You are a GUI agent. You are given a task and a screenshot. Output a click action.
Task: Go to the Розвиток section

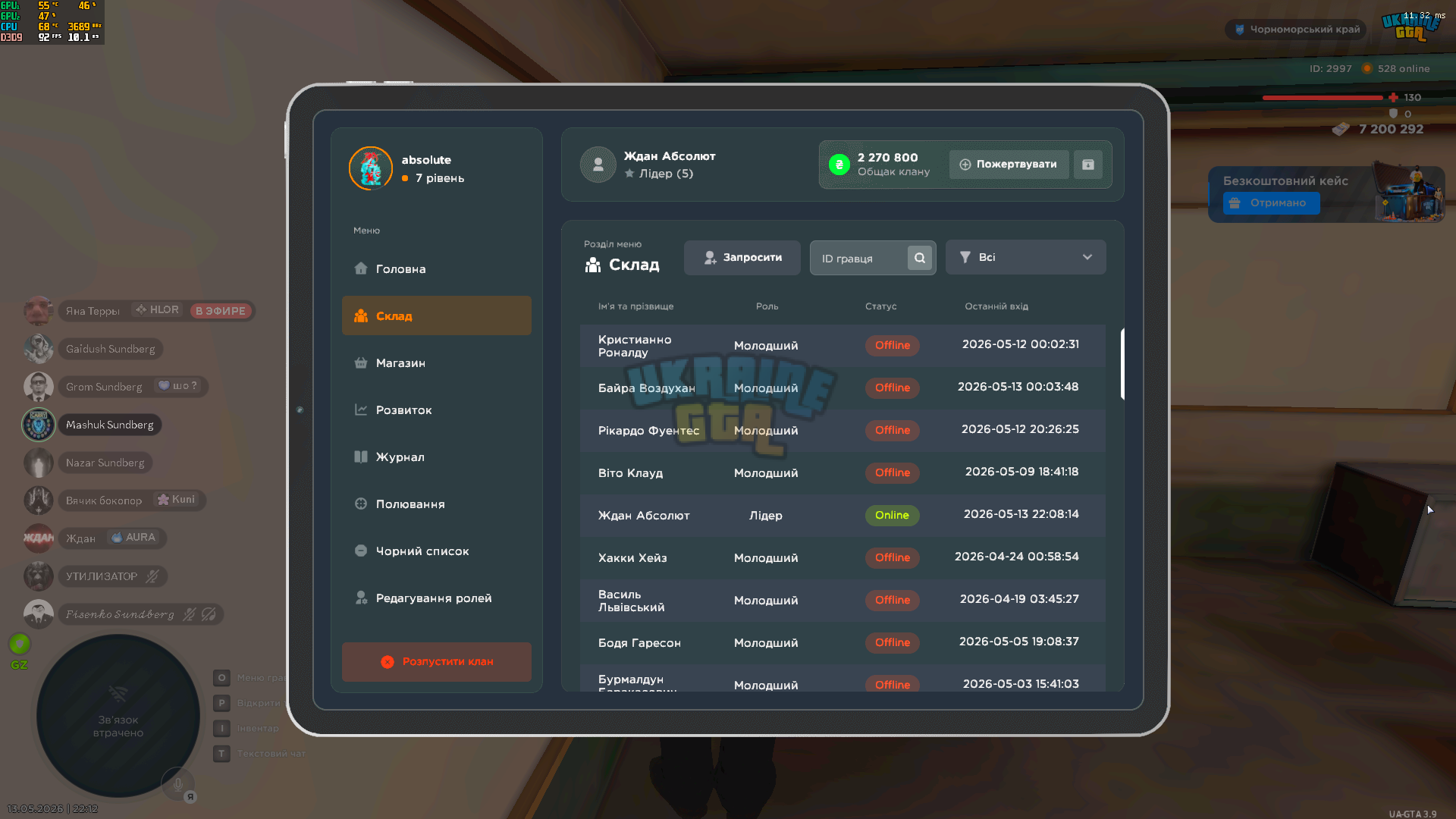(436, 409)
